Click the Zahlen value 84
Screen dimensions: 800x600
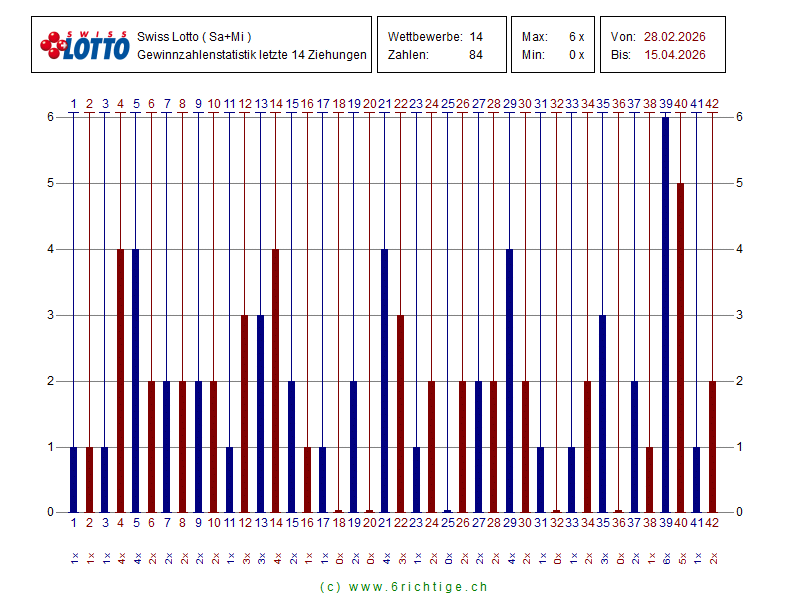point(476,55)
